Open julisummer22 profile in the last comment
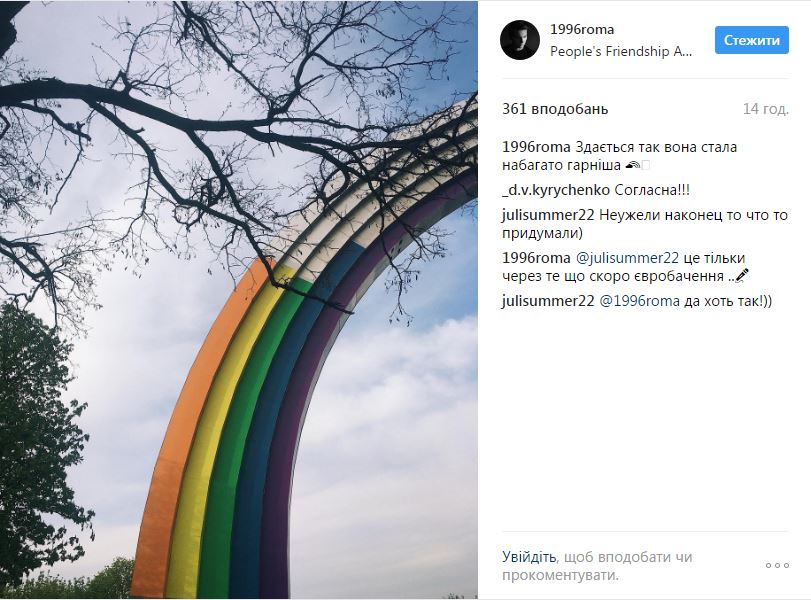Screen dimensions: 811x600 coord(548,301)
